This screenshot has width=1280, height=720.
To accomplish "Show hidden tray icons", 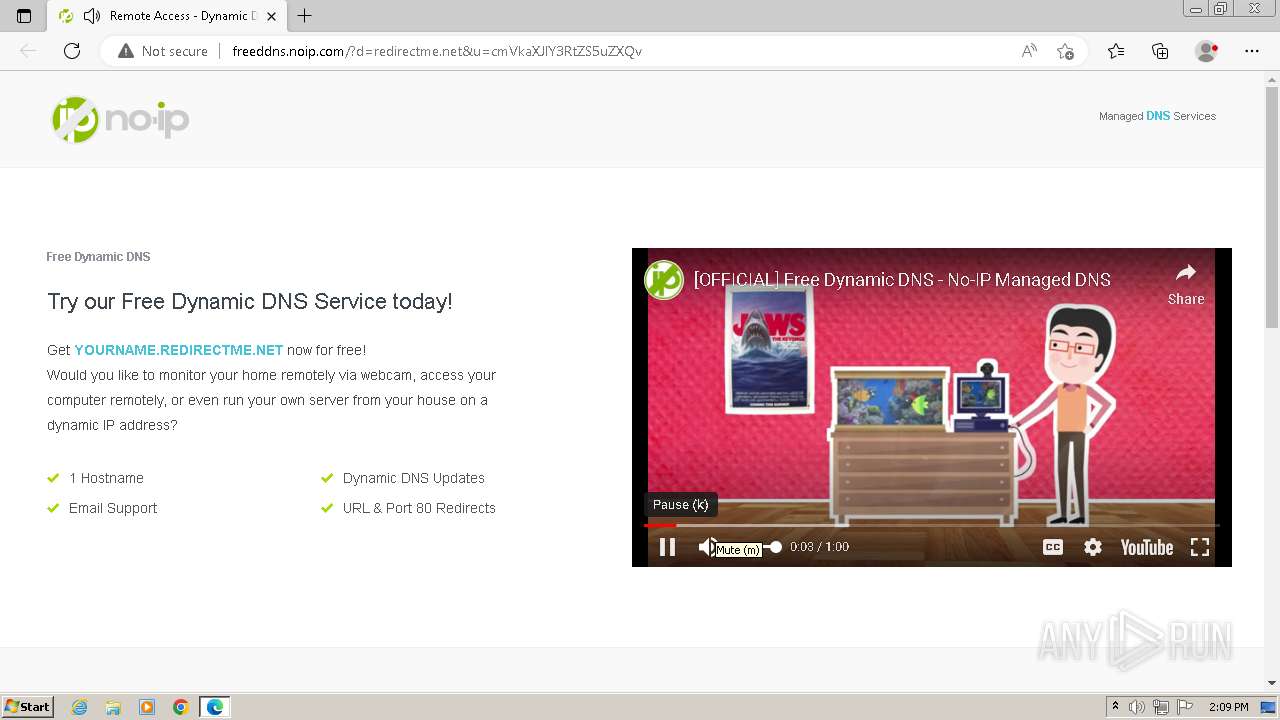I will (x=1115, y=707).
